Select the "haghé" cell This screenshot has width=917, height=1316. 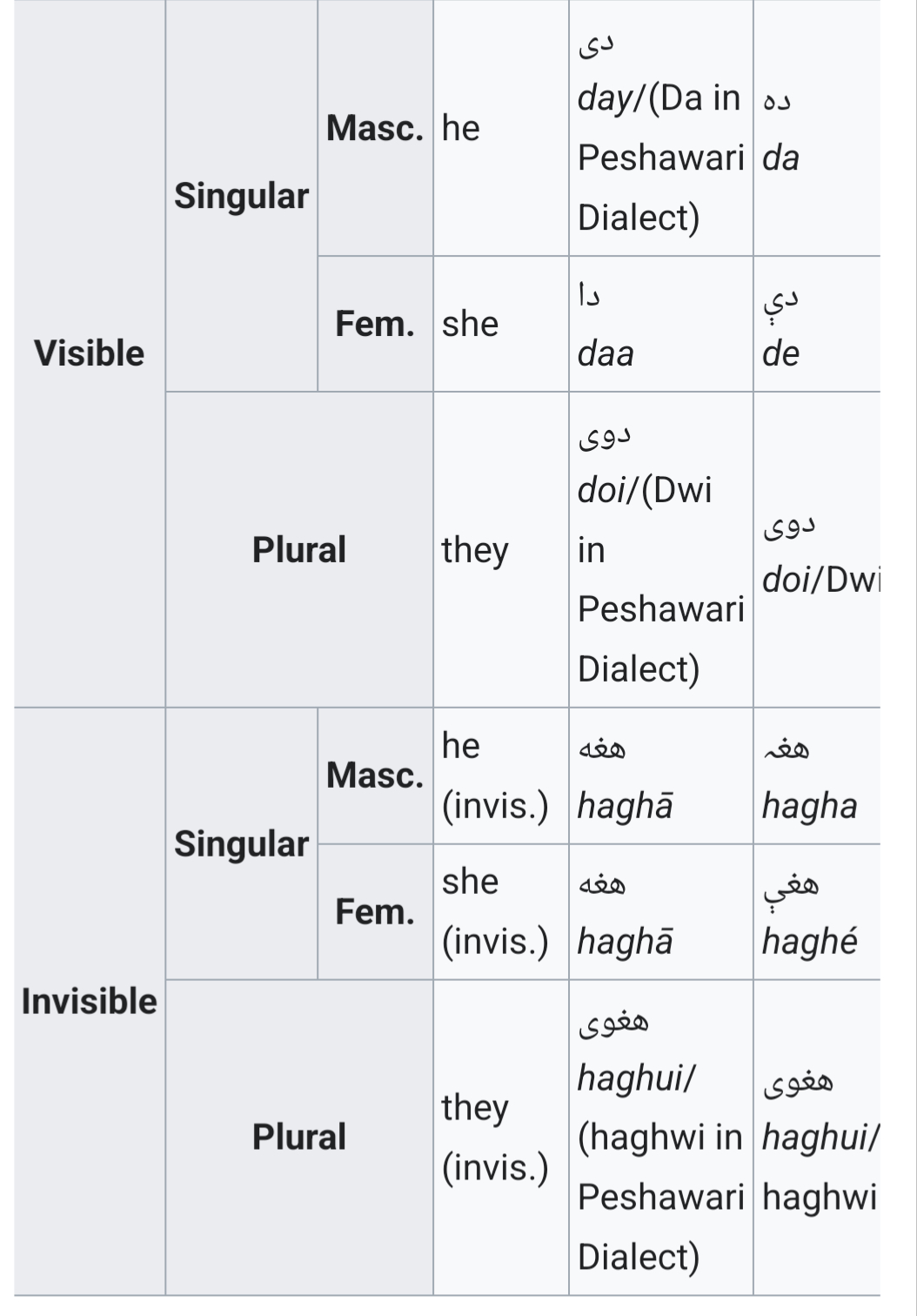click(x=816, y=912)
